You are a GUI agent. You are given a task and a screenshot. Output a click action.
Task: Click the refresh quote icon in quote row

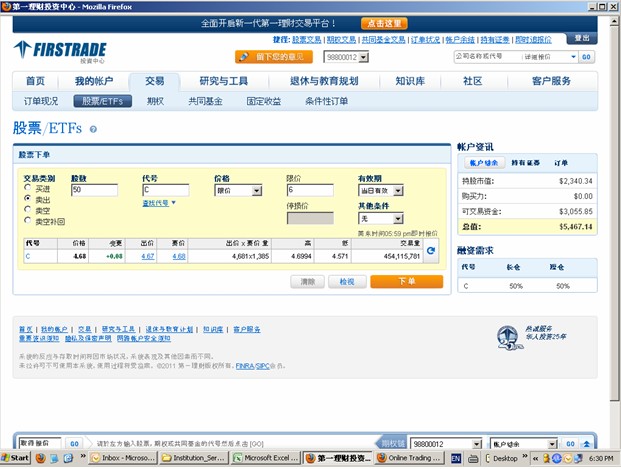[x=431, y=250]
